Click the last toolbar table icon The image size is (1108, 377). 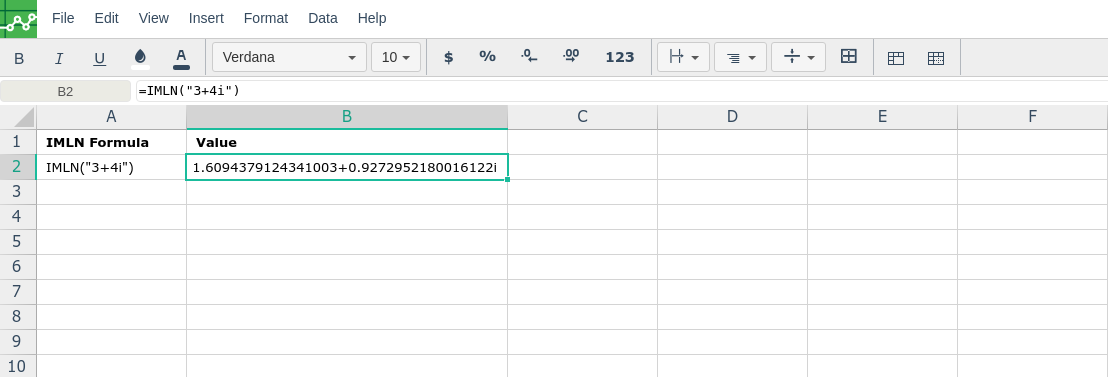pyautogui.click(x=936, y=58)
